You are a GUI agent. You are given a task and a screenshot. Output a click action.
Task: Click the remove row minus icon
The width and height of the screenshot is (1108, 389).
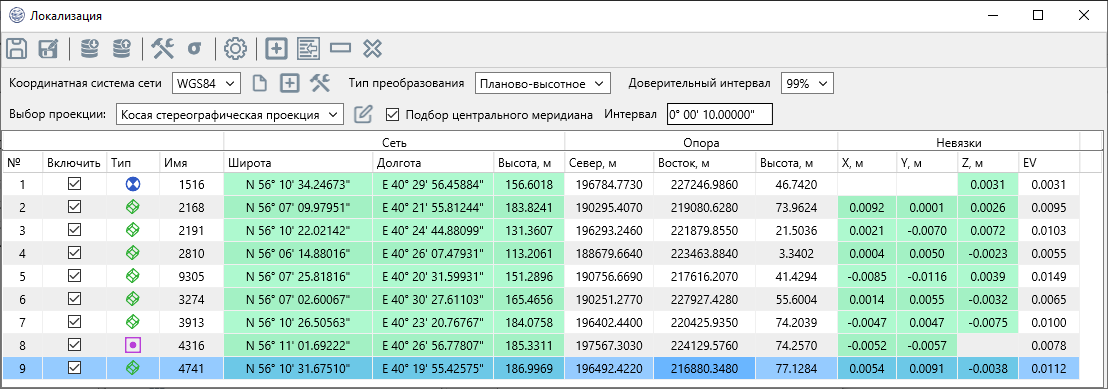tap(340, 48)
